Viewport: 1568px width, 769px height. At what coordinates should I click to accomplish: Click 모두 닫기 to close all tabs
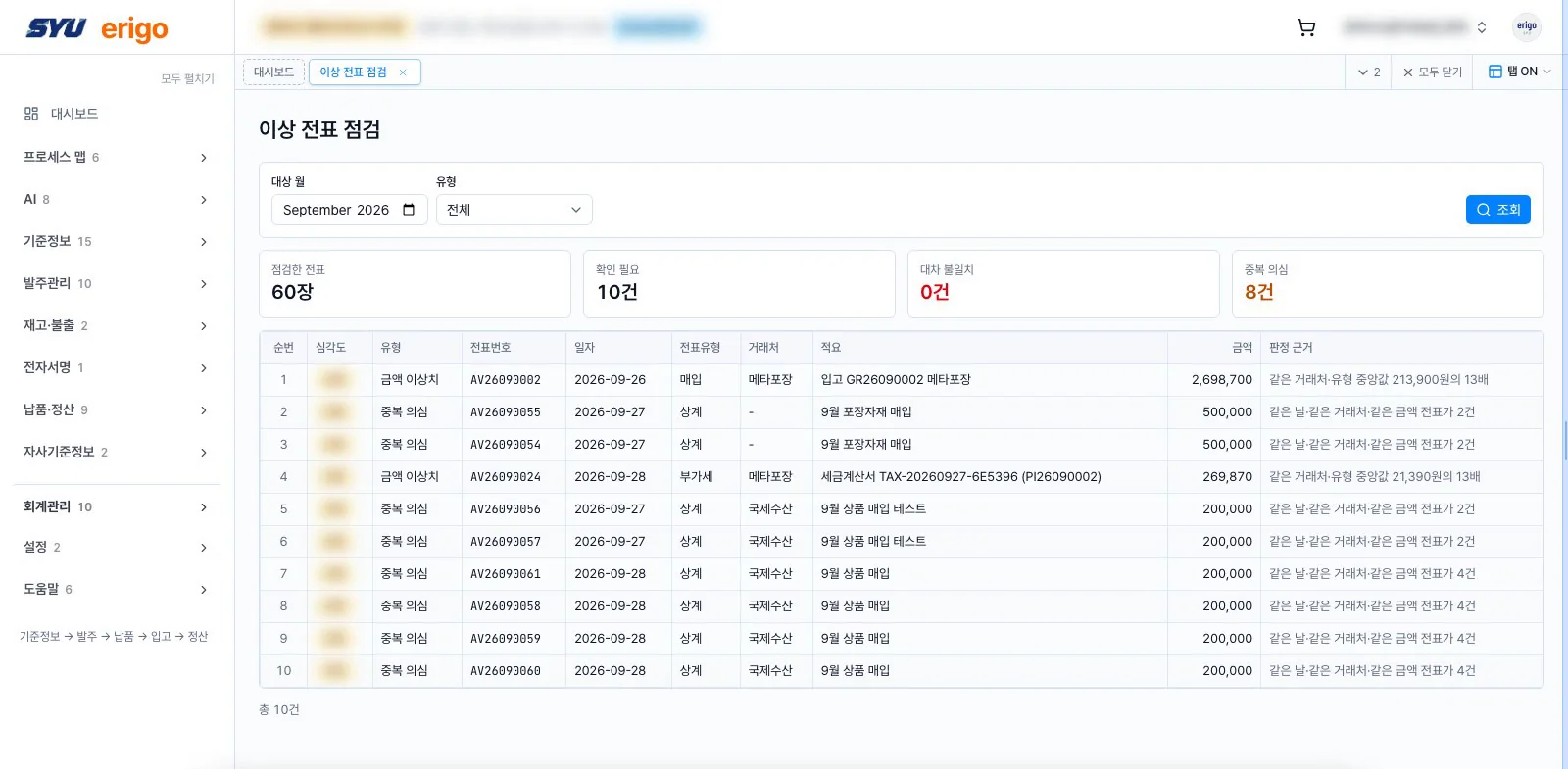[x=1432, y=72]
